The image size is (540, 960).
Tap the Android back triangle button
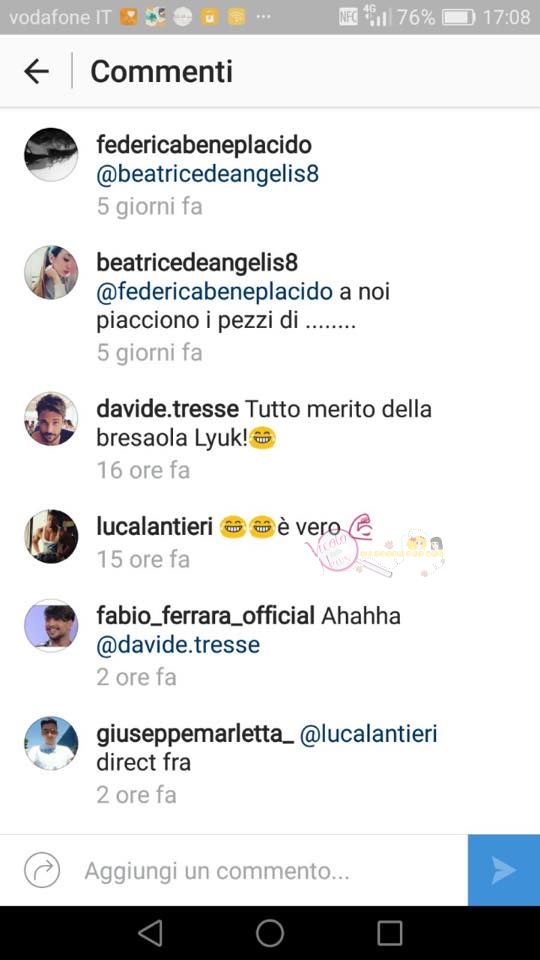pos(150,933)
